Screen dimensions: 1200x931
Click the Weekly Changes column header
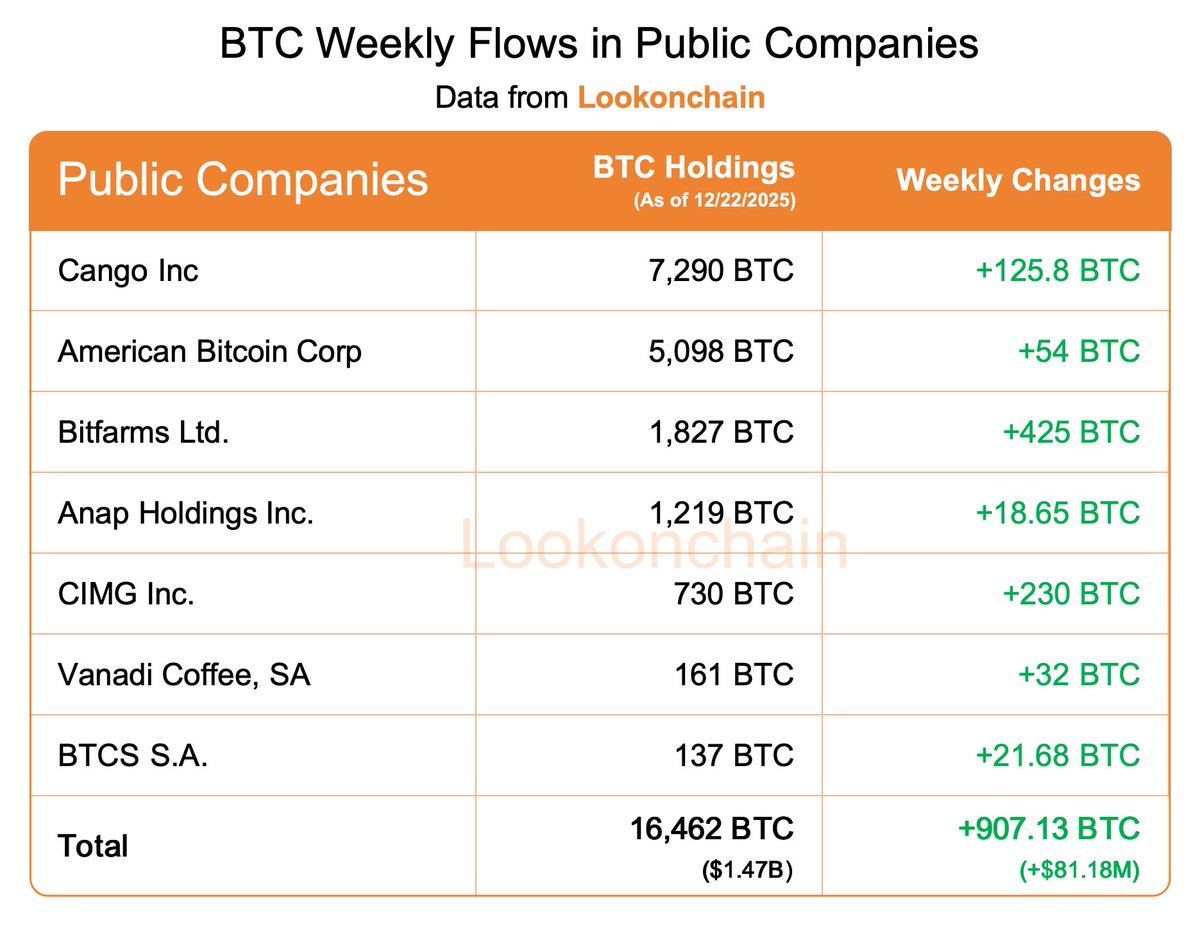click(x=1018, y=180)
